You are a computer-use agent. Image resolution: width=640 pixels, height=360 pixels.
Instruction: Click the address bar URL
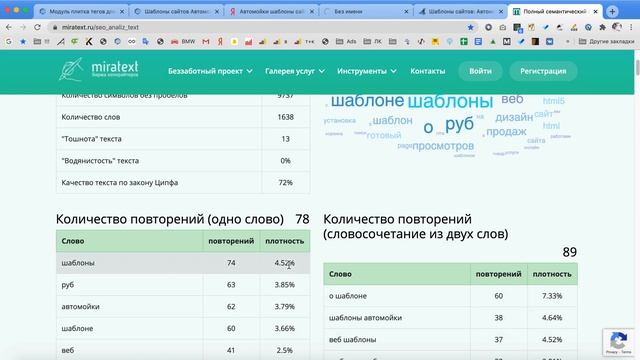pyautogui.click(x=100, y=27)
